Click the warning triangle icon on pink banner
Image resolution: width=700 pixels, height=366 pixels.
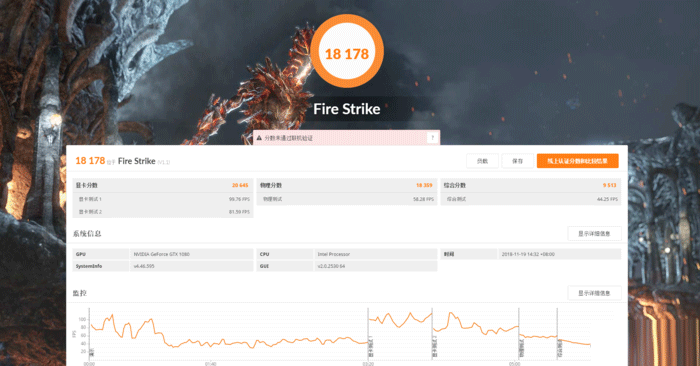(259, 138)
